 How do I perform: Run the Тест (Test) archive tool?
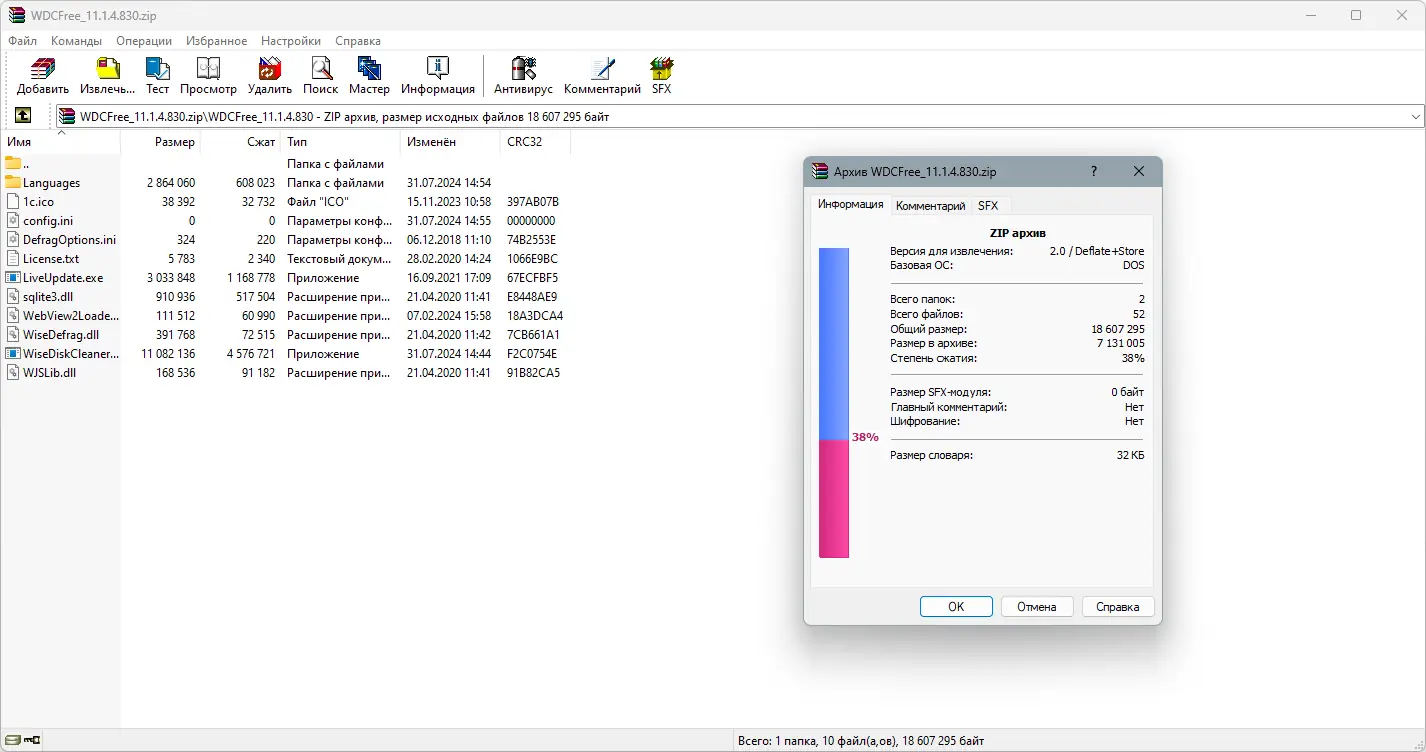coord(157,75)
